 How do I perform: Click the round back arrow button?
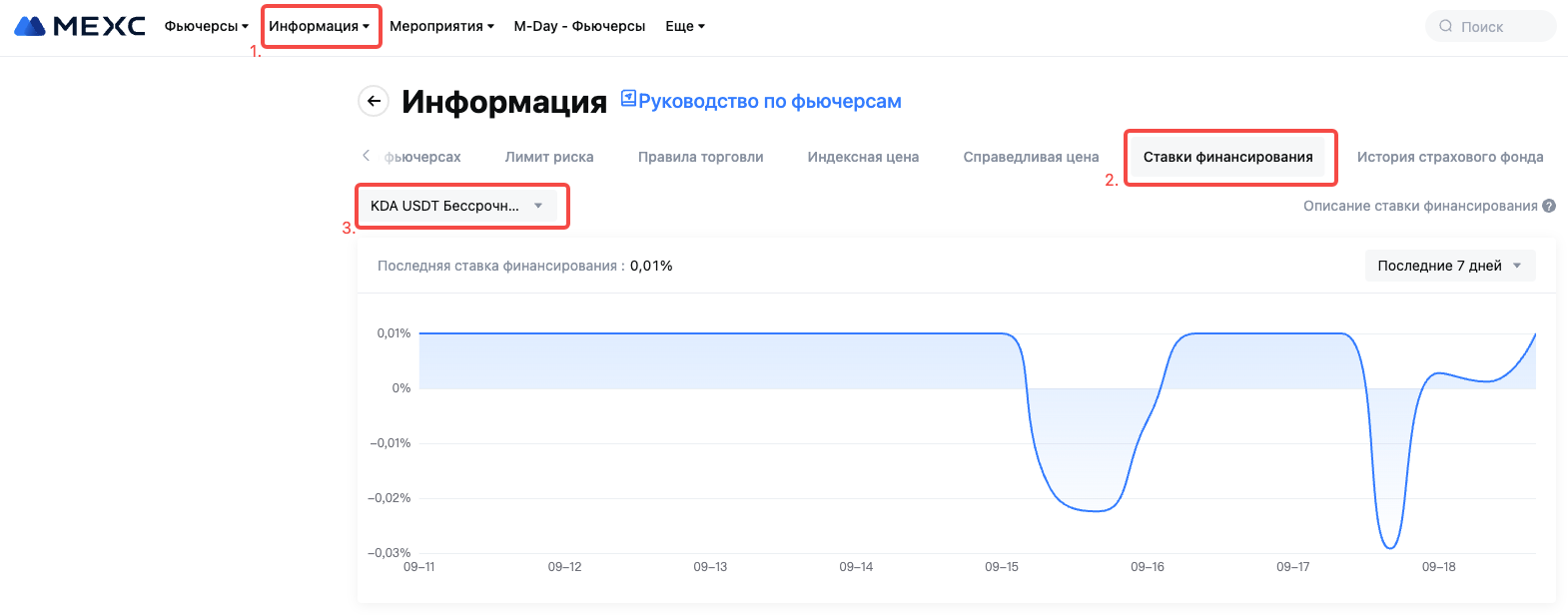374,101
